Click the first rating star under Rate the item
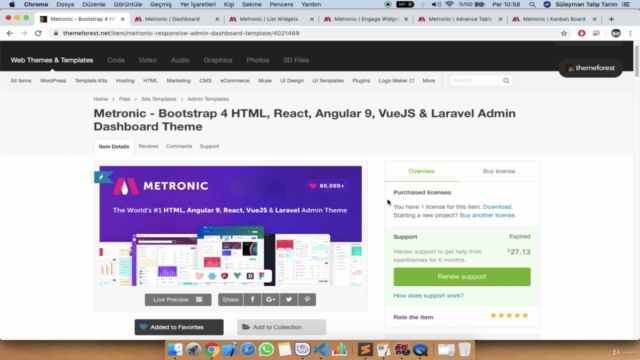Screen dimensions: 640x360 (x=493, y=316)
